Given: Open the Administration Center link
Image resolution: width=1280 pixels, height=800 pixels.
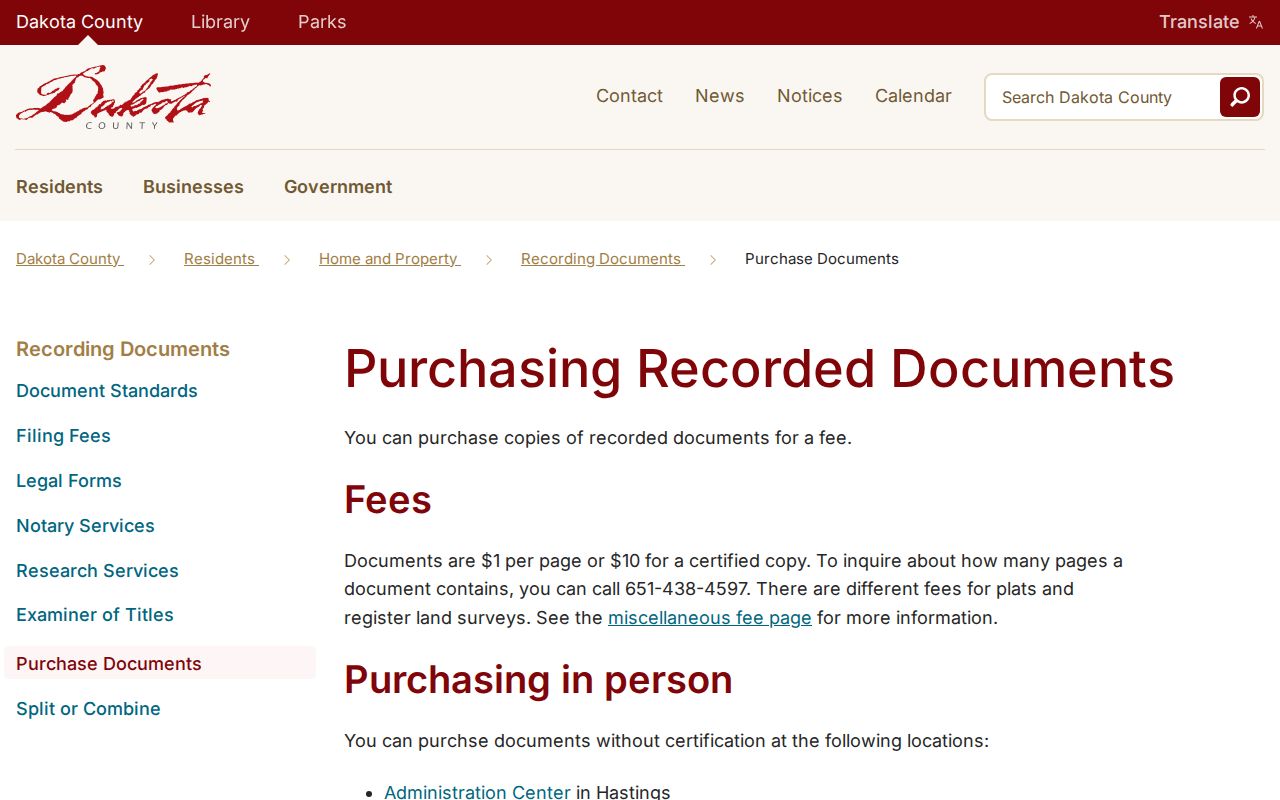Looking at the screenshot, I should tap(477, 791).
